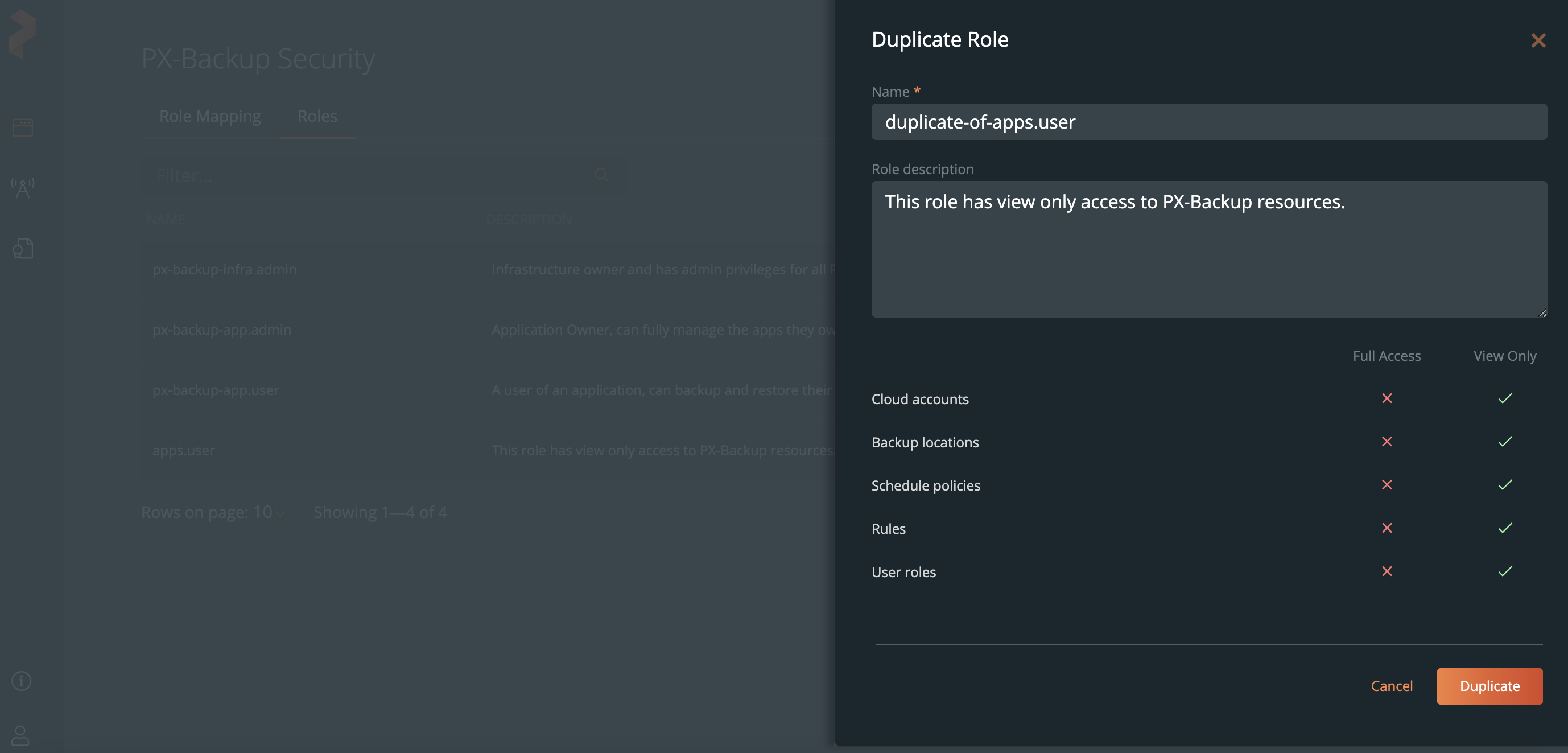Enable Full Access for User roles
Viewport: 1568px width, 753px height.
[1387, 571]
